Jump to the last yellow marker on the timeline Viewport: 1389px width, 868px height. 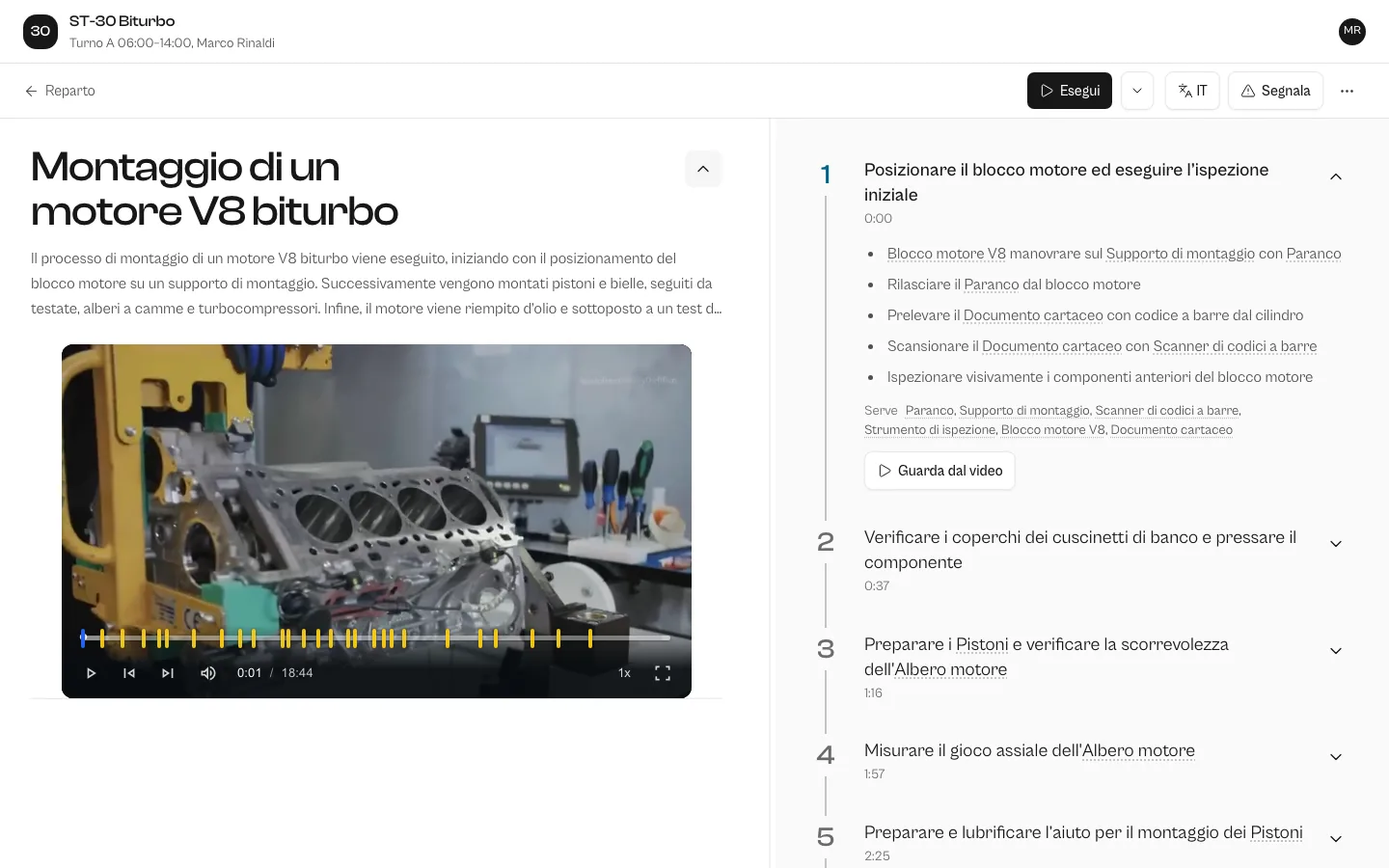point(590,637)
